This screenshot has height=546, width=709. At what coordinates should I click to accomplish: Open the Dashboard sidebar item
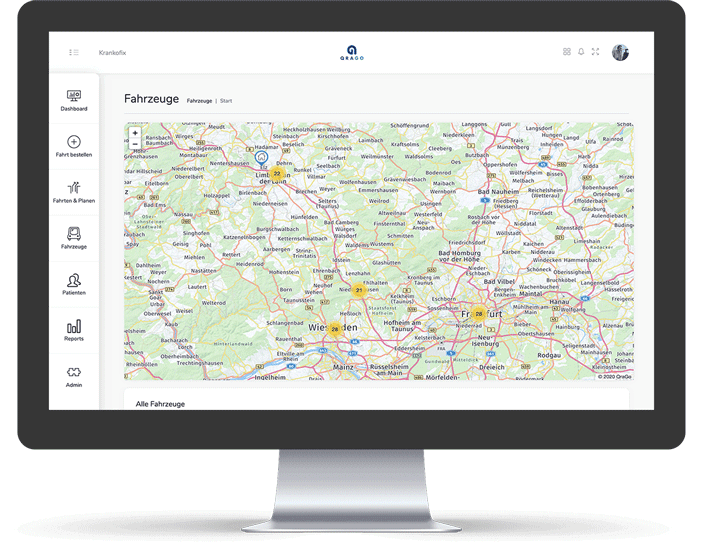74,100
